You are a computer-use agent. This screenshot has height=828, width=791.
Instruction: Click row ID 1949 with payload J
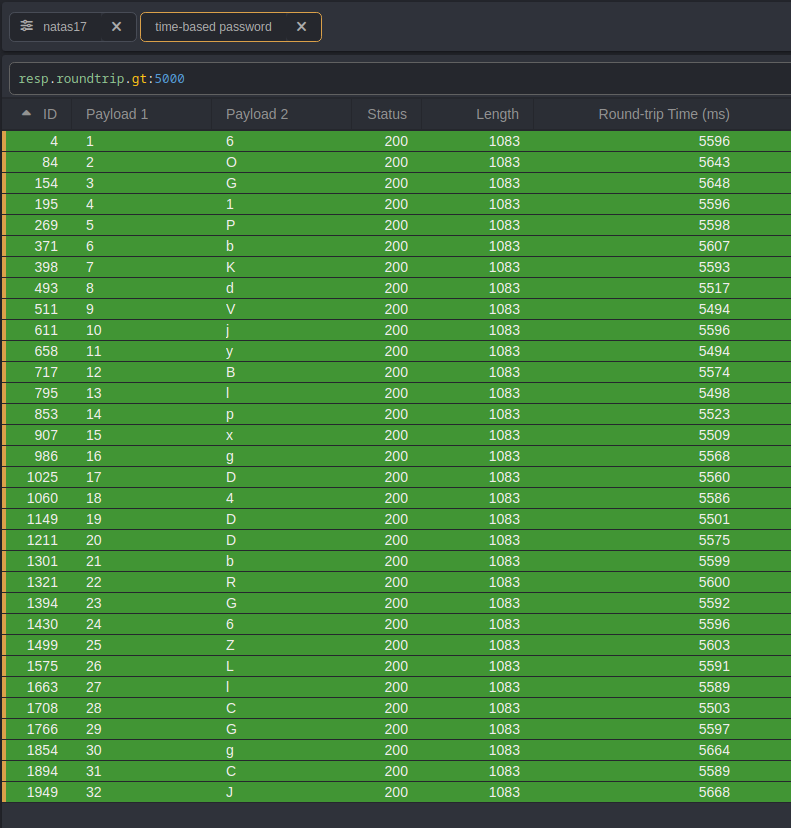[x=396, y=793]
